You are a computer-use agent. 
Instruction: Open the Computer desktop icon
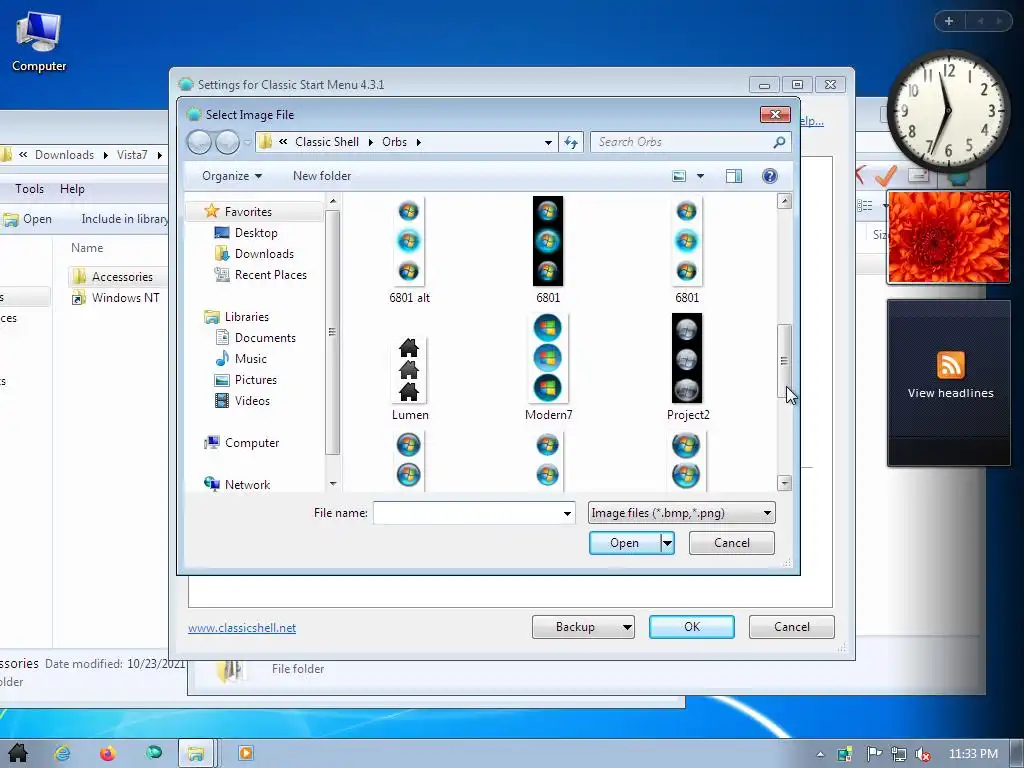click(39, 42)
